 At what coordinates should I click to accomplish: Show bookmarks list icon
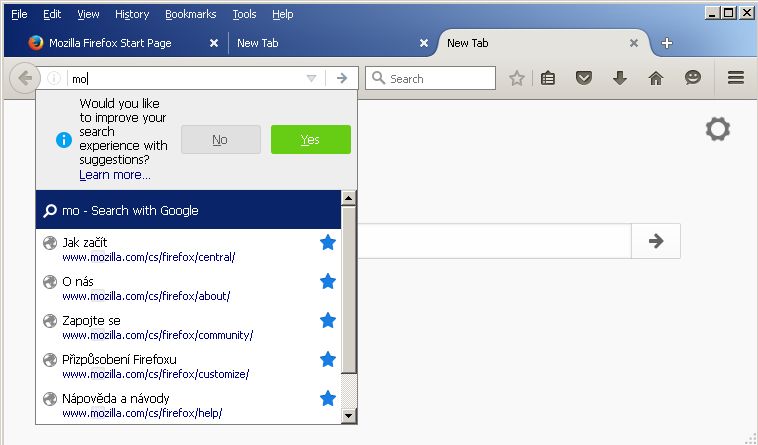547,78
